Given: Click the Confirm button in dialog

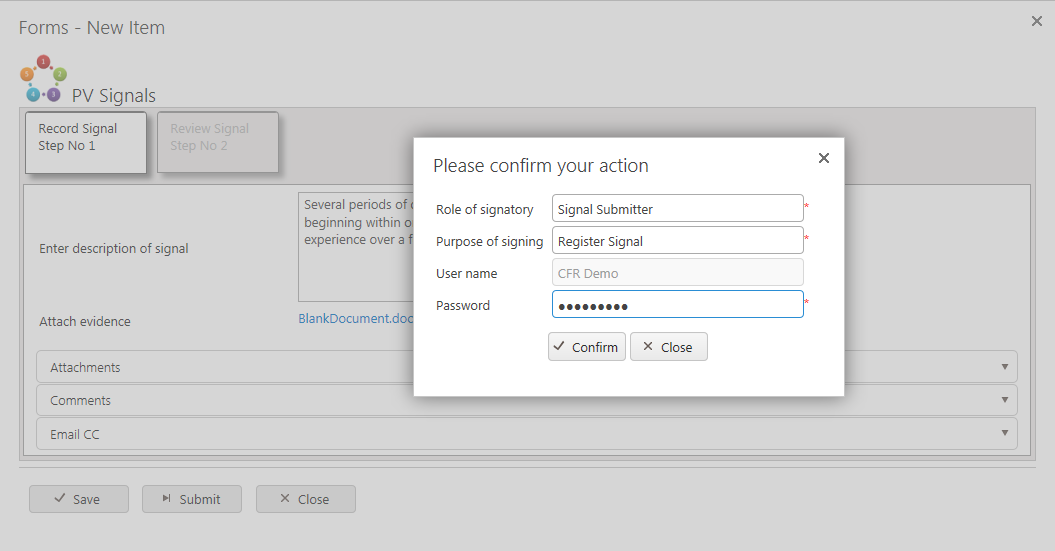Looking at the screenshot, I should click(x=587, y=347).
